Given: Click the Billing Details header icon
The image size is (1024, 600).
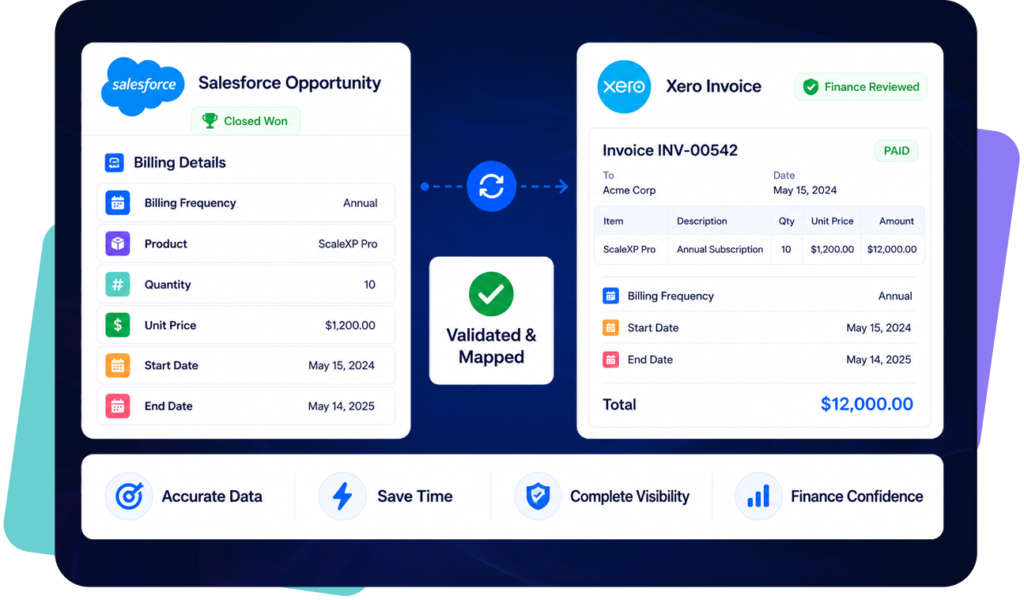Looking at the screenshot, I should click(114, 163).
